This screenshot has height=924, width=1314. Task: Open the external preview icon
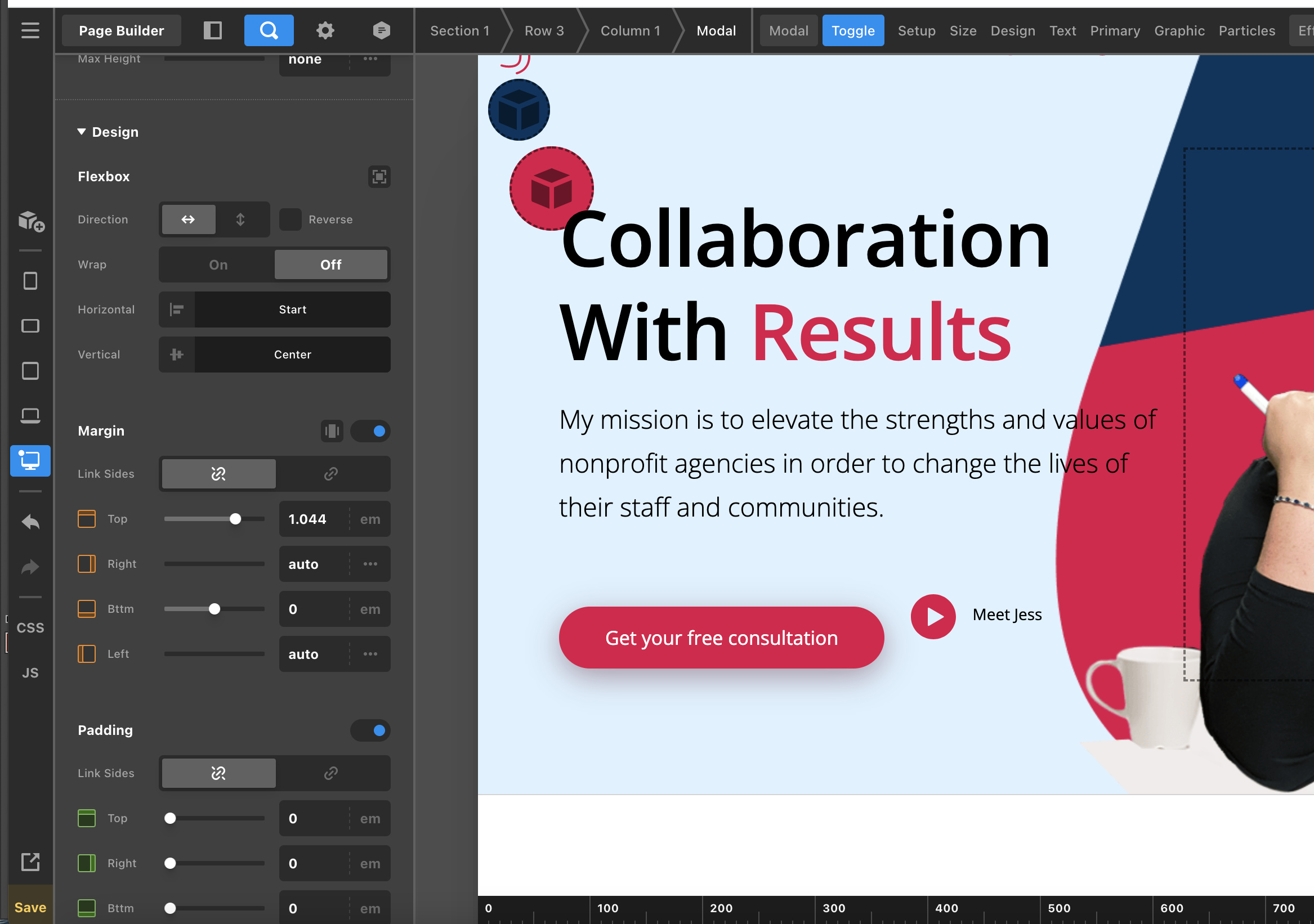[x=30, y=861]
